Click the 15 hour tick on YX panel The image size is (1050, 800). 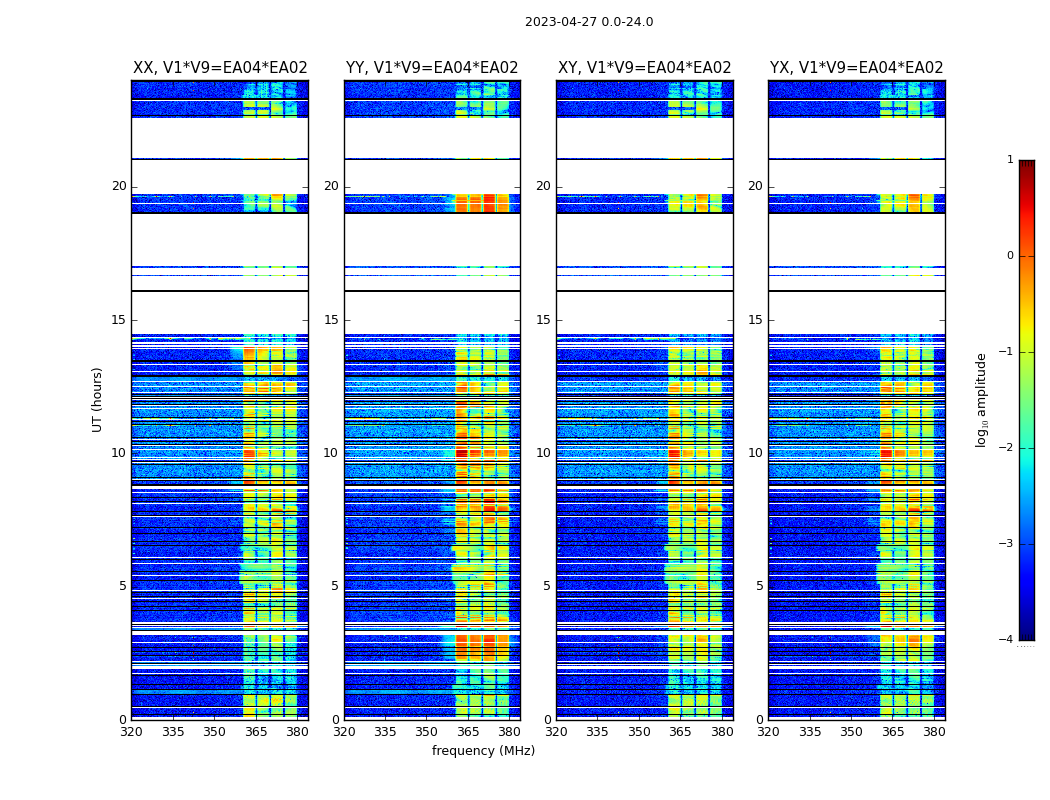click(x=755, y=320)
